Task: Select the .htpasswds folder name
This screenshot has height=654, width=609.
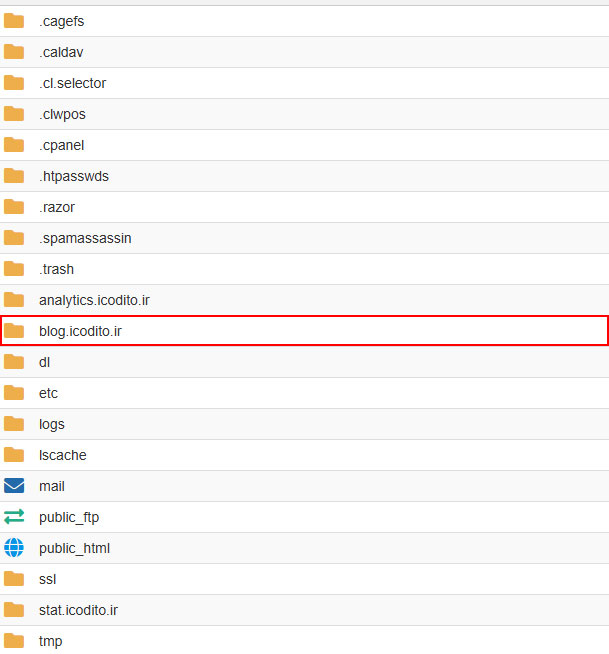Action: 74,176
